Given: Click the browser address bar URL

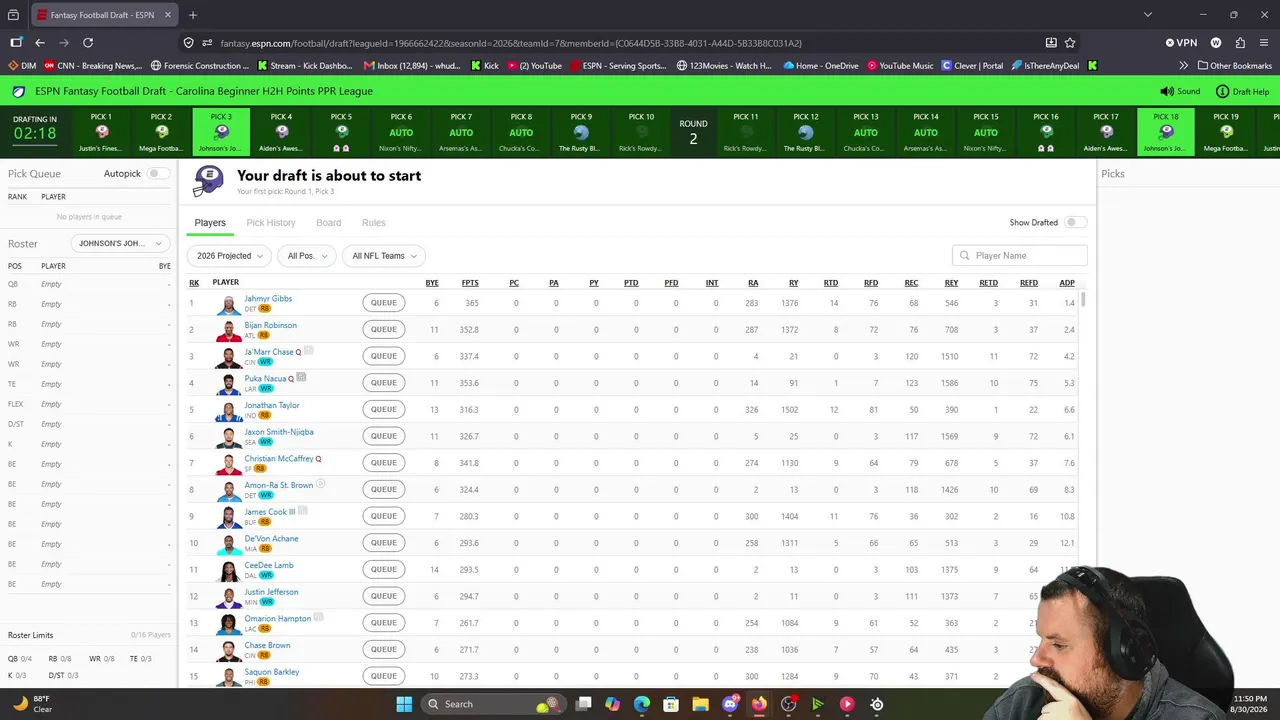Looking at the screenshot, I should pyautogui.click(x=511, y=43).
